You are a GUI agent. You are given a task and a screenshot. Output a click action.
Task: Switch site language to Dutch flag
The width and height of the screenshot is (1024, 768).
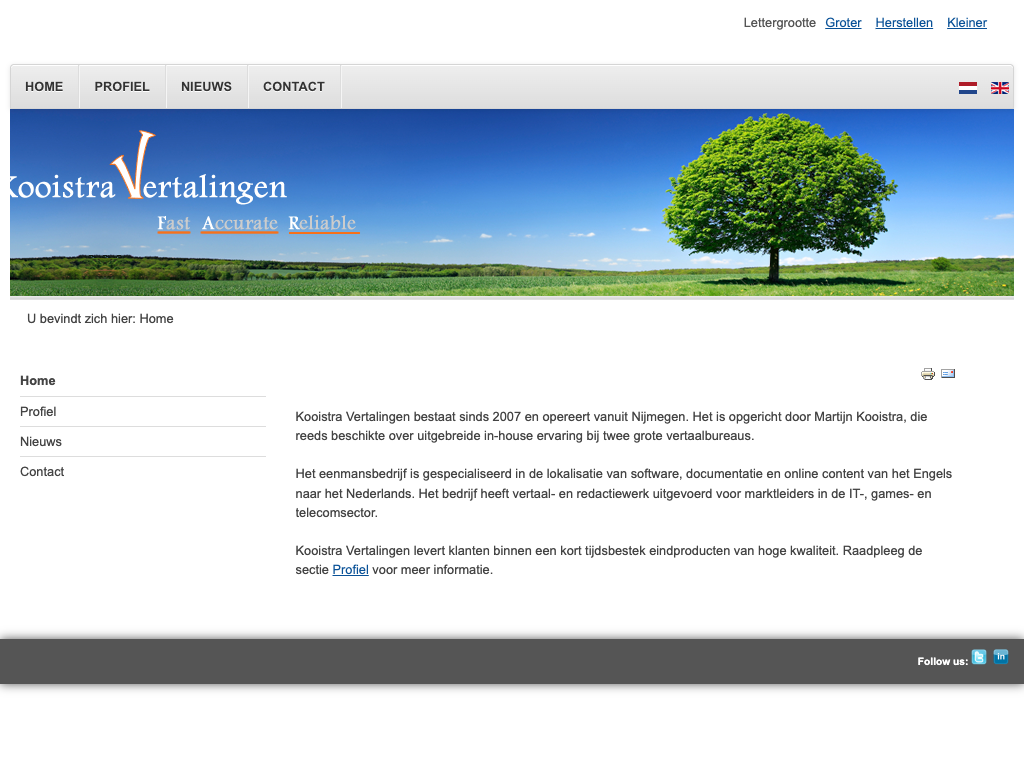tap(967, 88)
